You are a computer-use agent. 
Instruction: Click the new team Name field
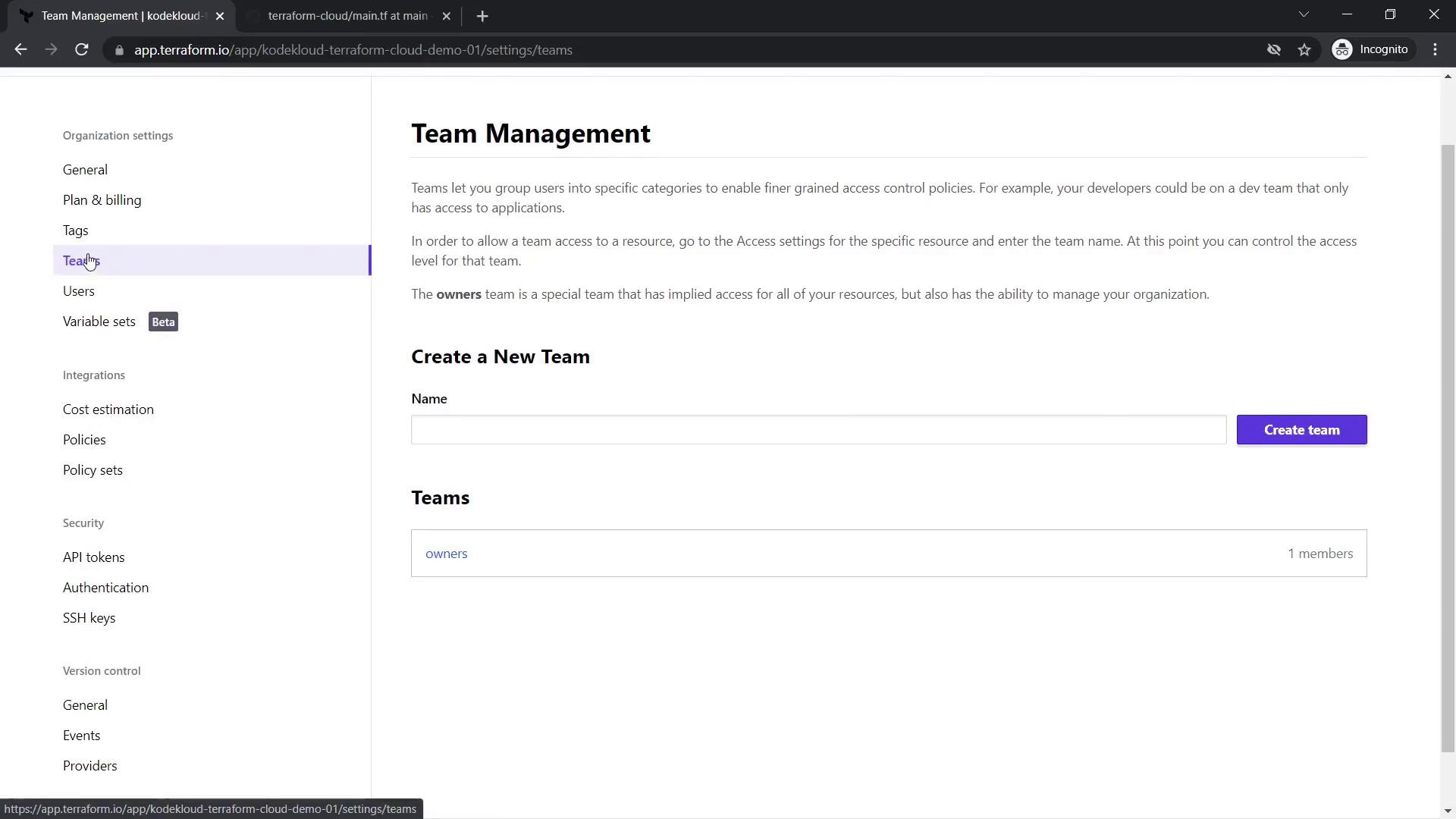(817, 430)
